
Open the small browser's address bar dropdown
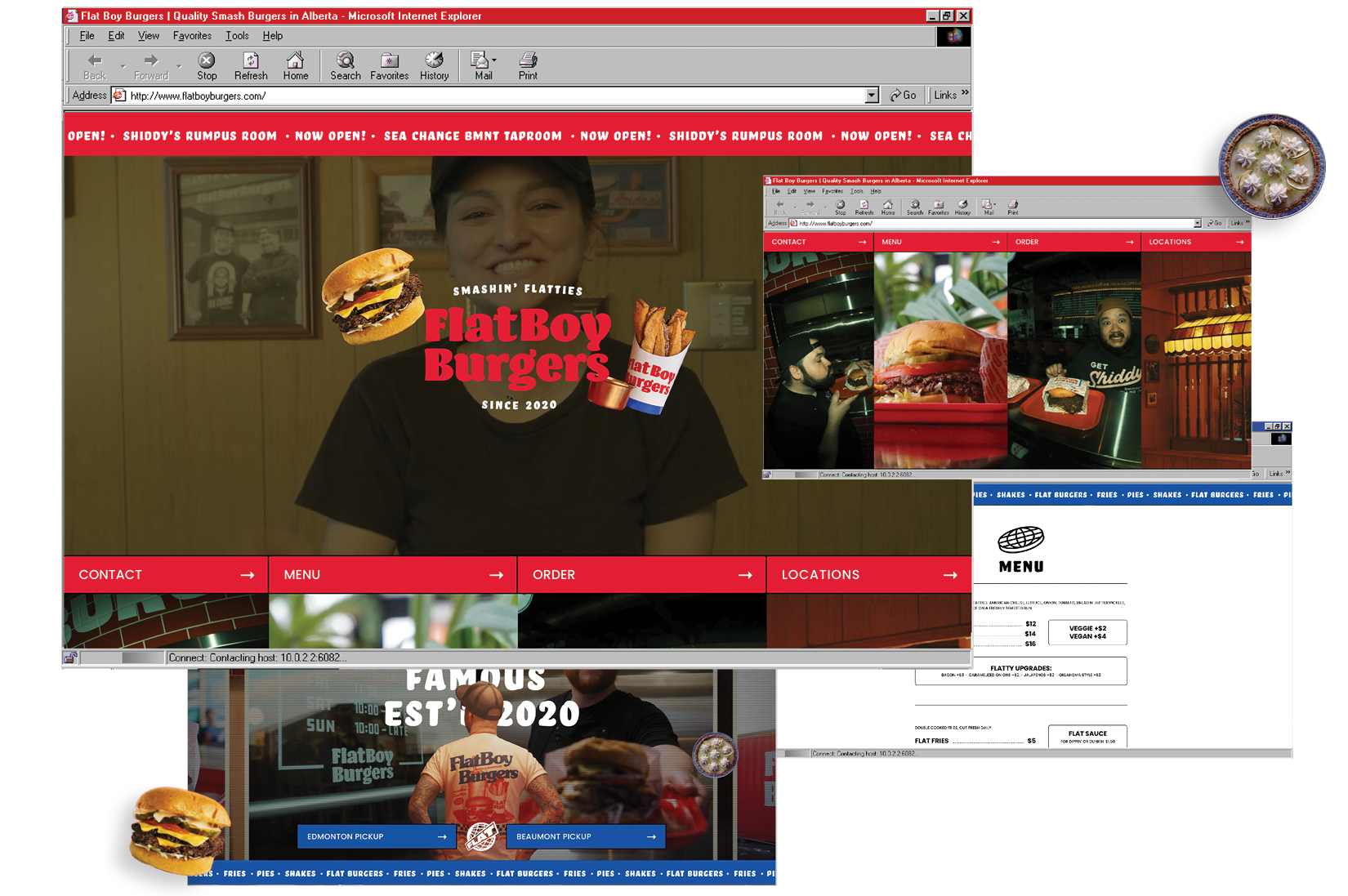coord(1197,223)
